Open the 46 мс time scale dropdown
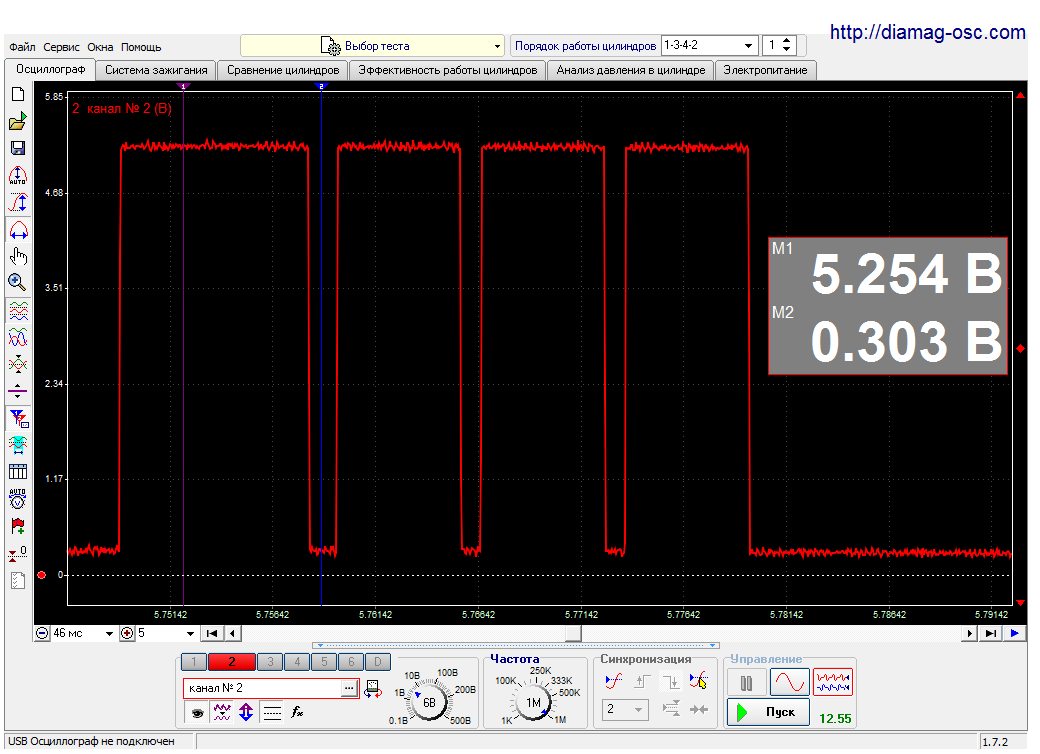The image size is (1040, 754). [x=109, y=634]
